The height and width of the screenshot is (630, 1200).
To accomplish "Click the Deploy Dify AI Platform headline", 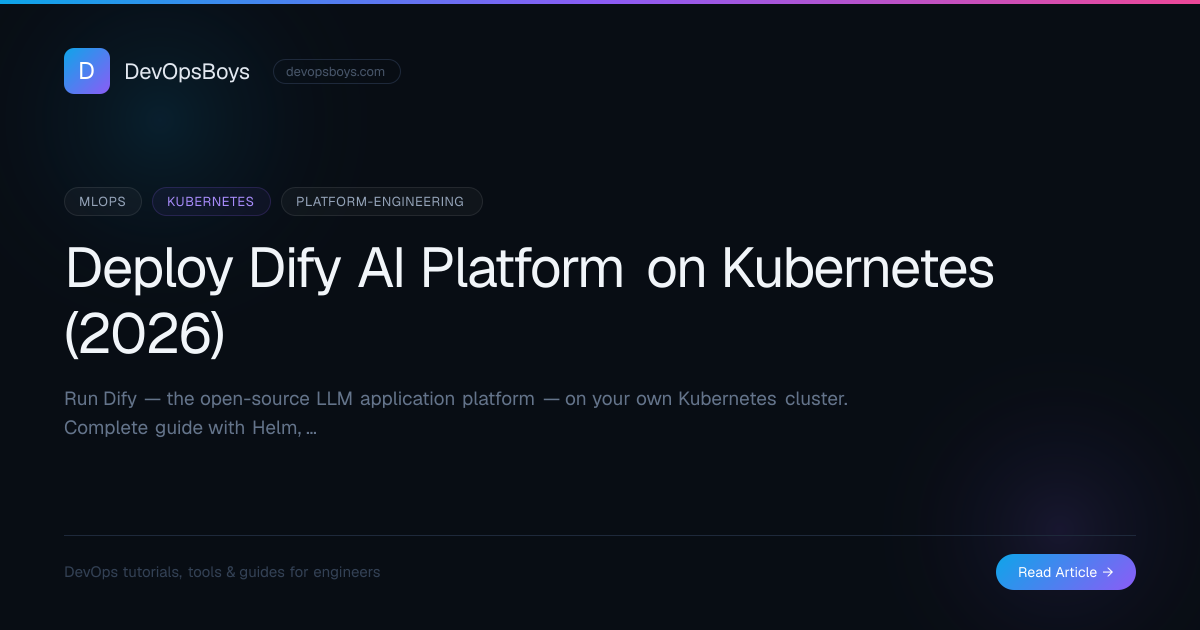I will [x=529, y=301].
